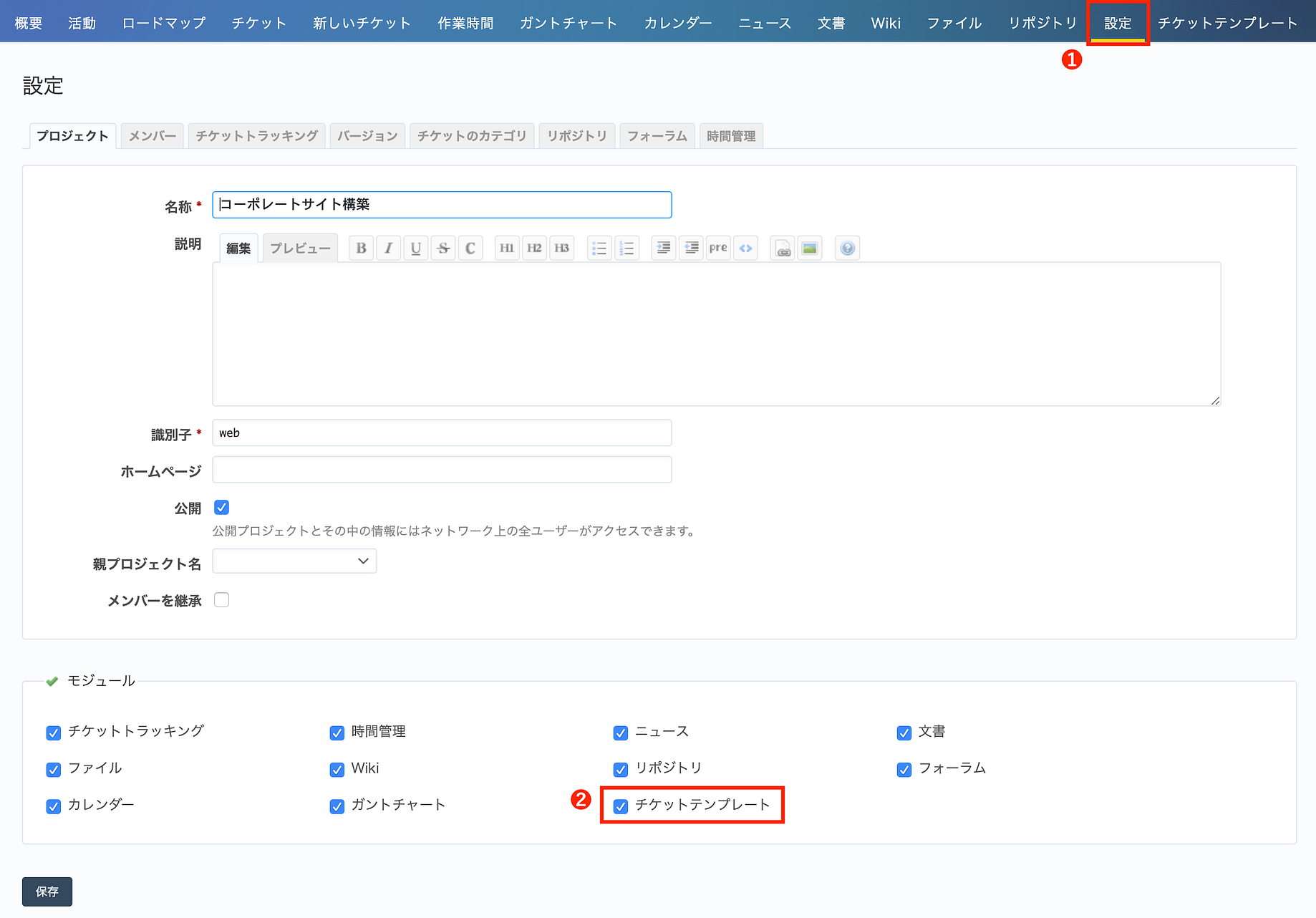The width and height of the screenshot is (1316, 918).
Task: Open the formatting help icon
Action: 847,248
